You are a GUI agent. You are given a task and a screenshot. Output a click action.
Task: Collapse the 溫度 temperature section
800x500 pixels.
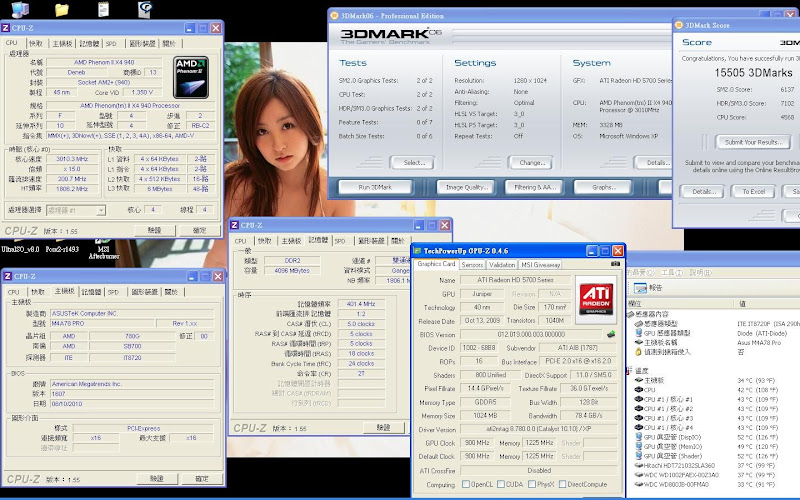click(x=630, y=370)
